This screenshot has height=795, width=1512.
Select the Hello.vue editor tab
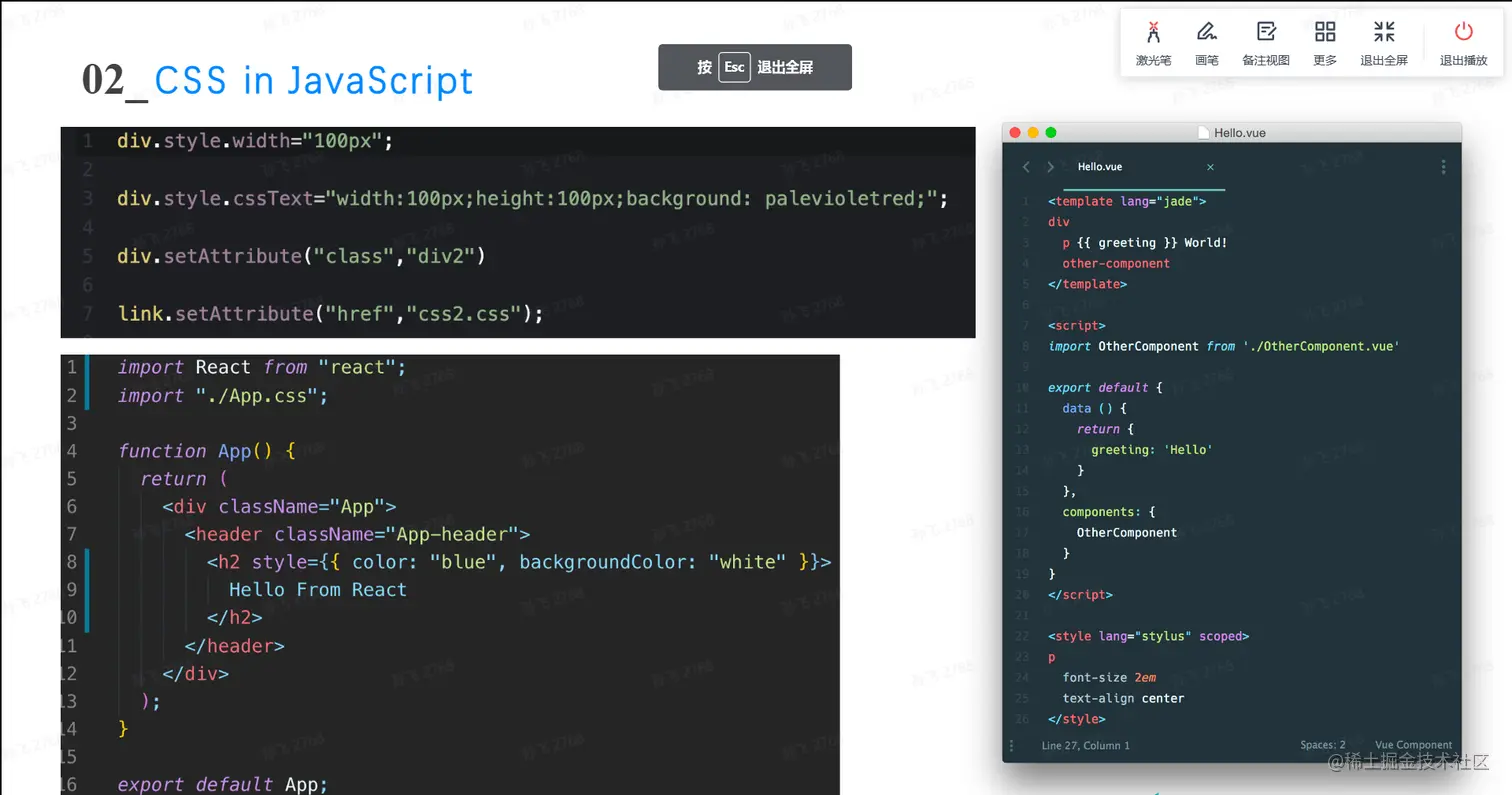click(x=1144, y=167)
